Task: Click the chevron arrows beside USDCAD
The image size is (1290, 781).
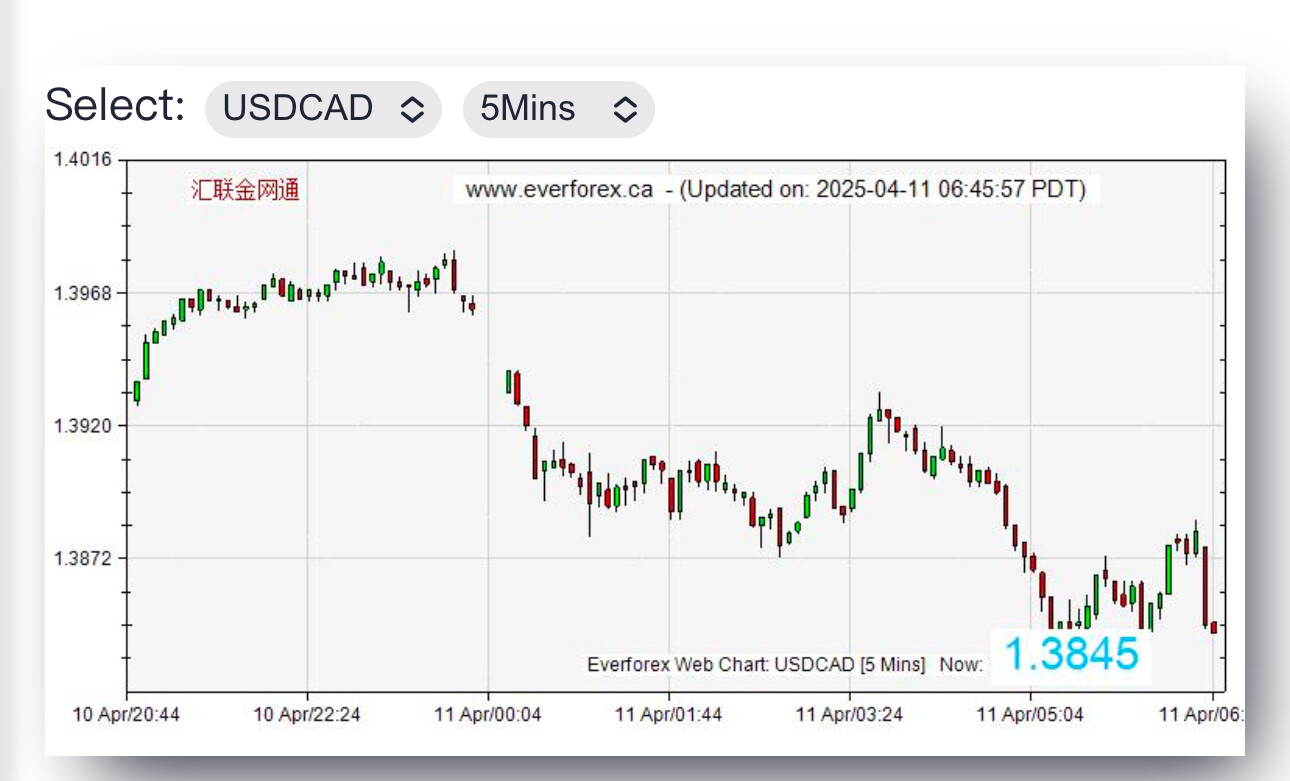Action: pyautogui.click(x=412, y=109)
